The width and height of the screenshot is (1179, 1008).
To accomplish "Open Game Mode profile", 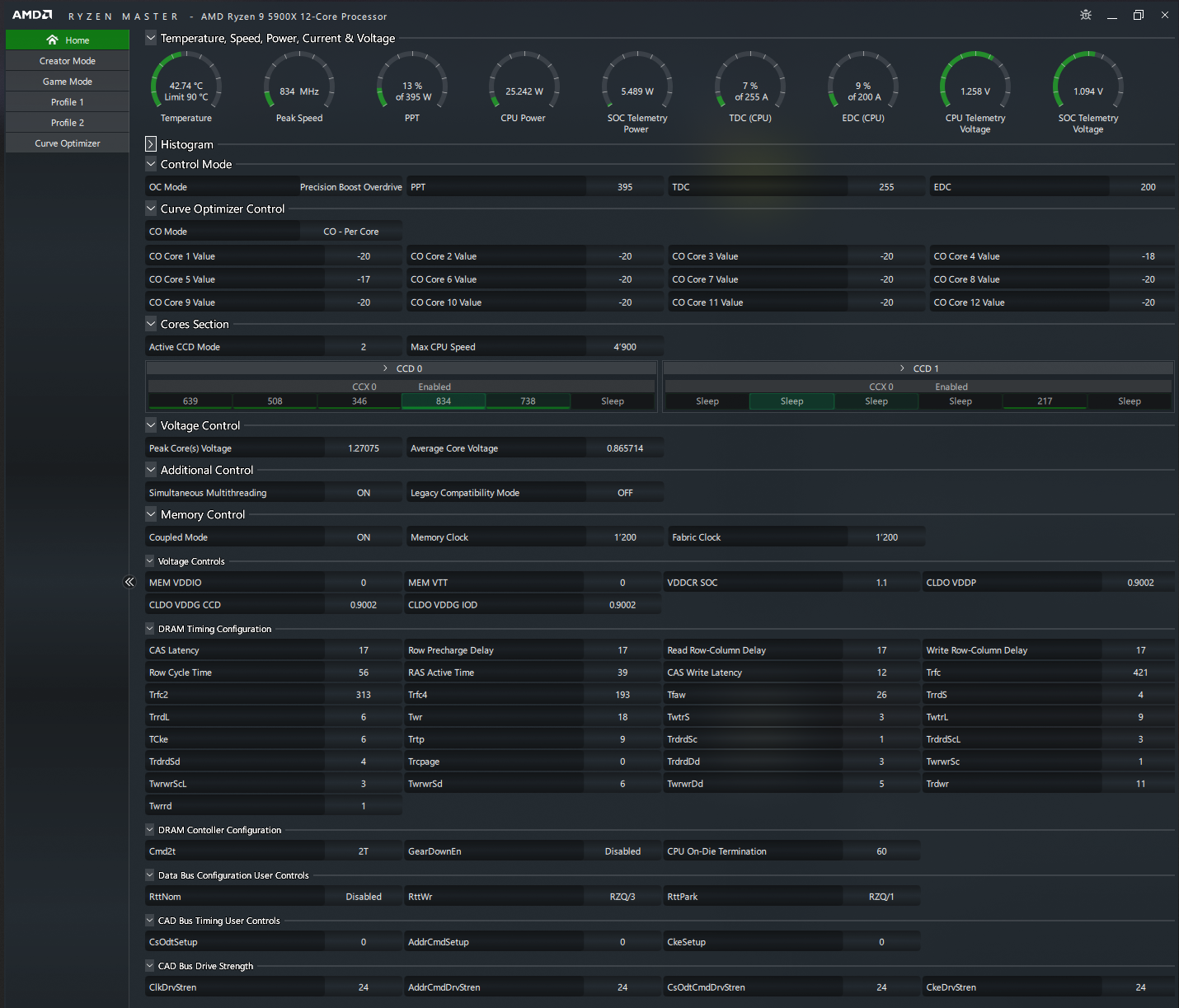I will coord(68,82).
